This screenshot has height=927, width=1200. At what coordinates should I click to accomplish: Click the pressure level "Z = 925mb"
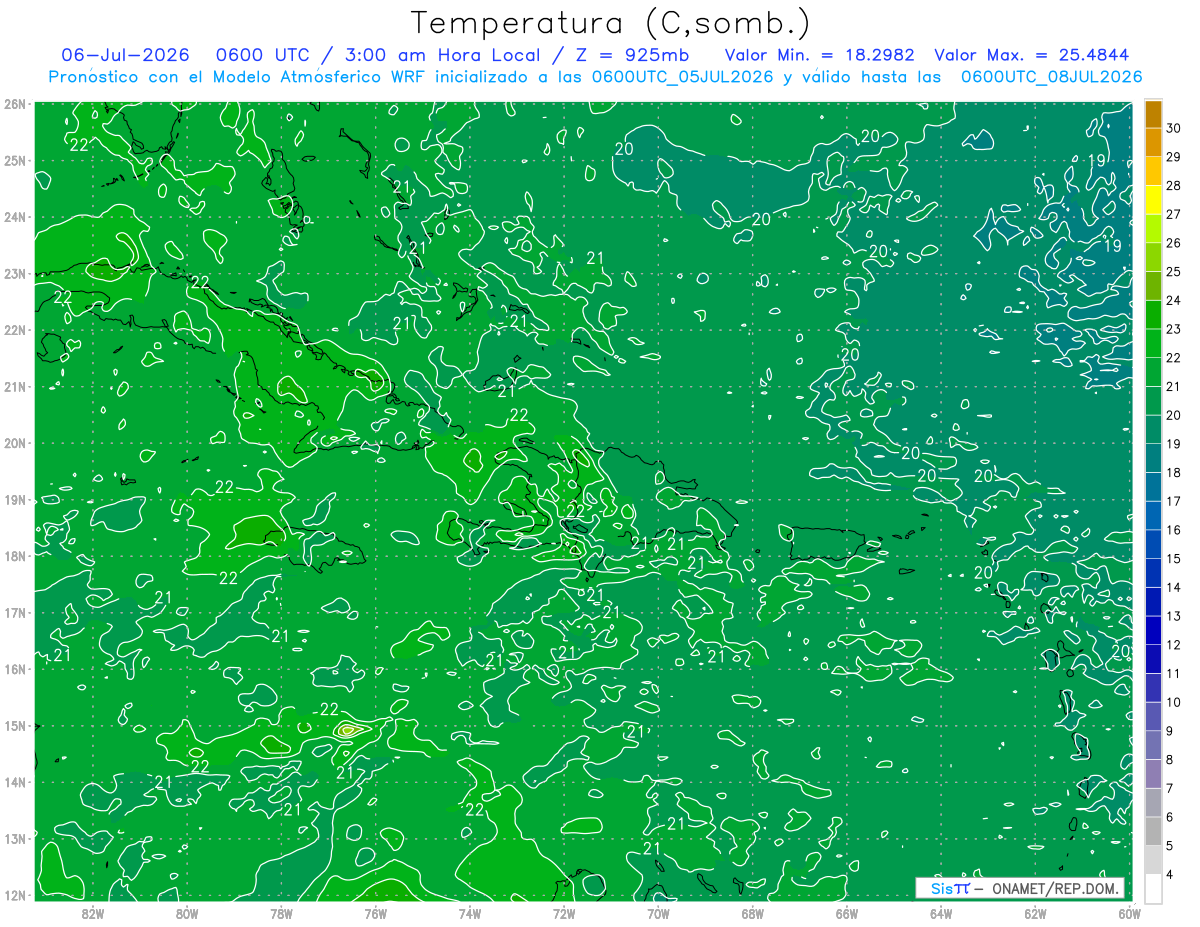[630, 55]
